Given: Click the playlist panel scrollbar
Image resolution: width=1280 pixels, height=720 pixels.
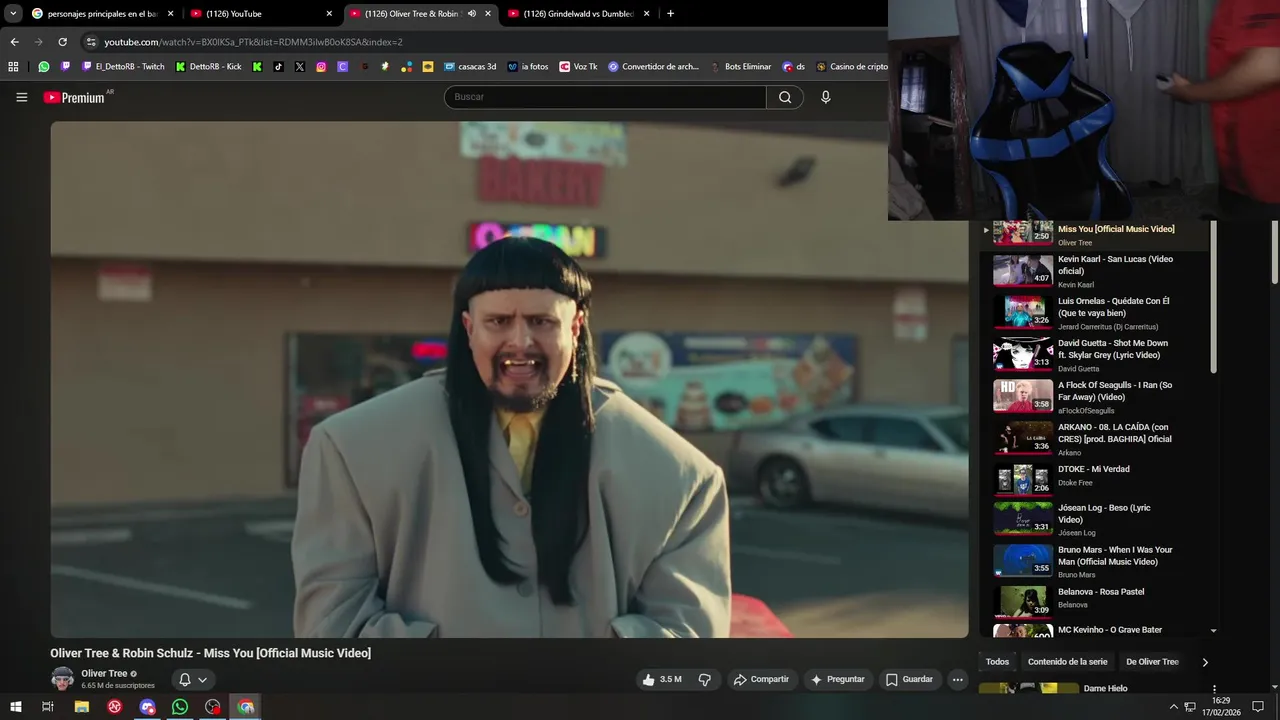Looking at the screenshot, I should 1214,298.
